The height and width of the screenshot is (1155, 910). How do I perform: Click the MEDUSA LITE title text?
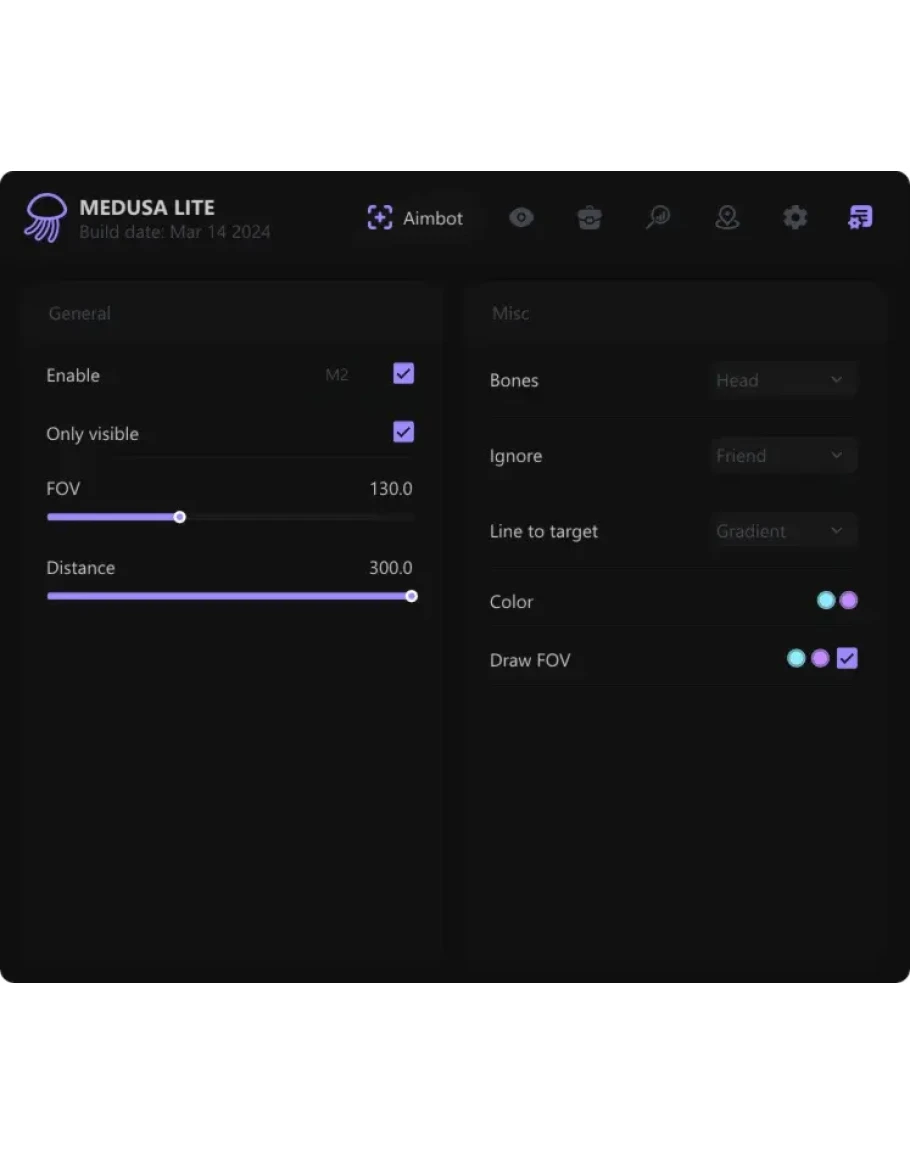pos(147,208)
